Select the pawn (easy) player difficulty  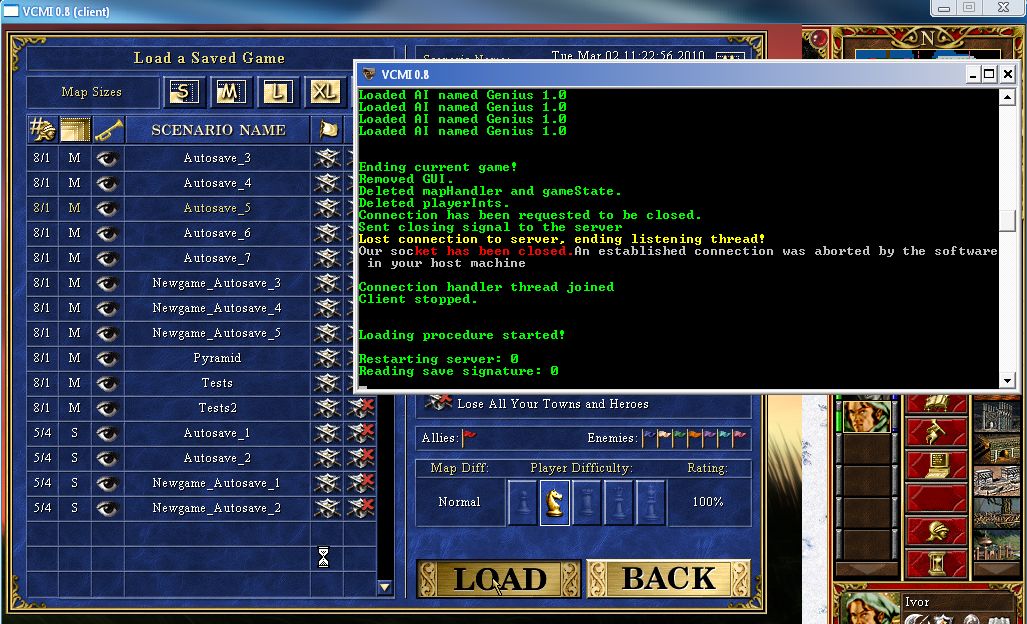tap(523, 502)
